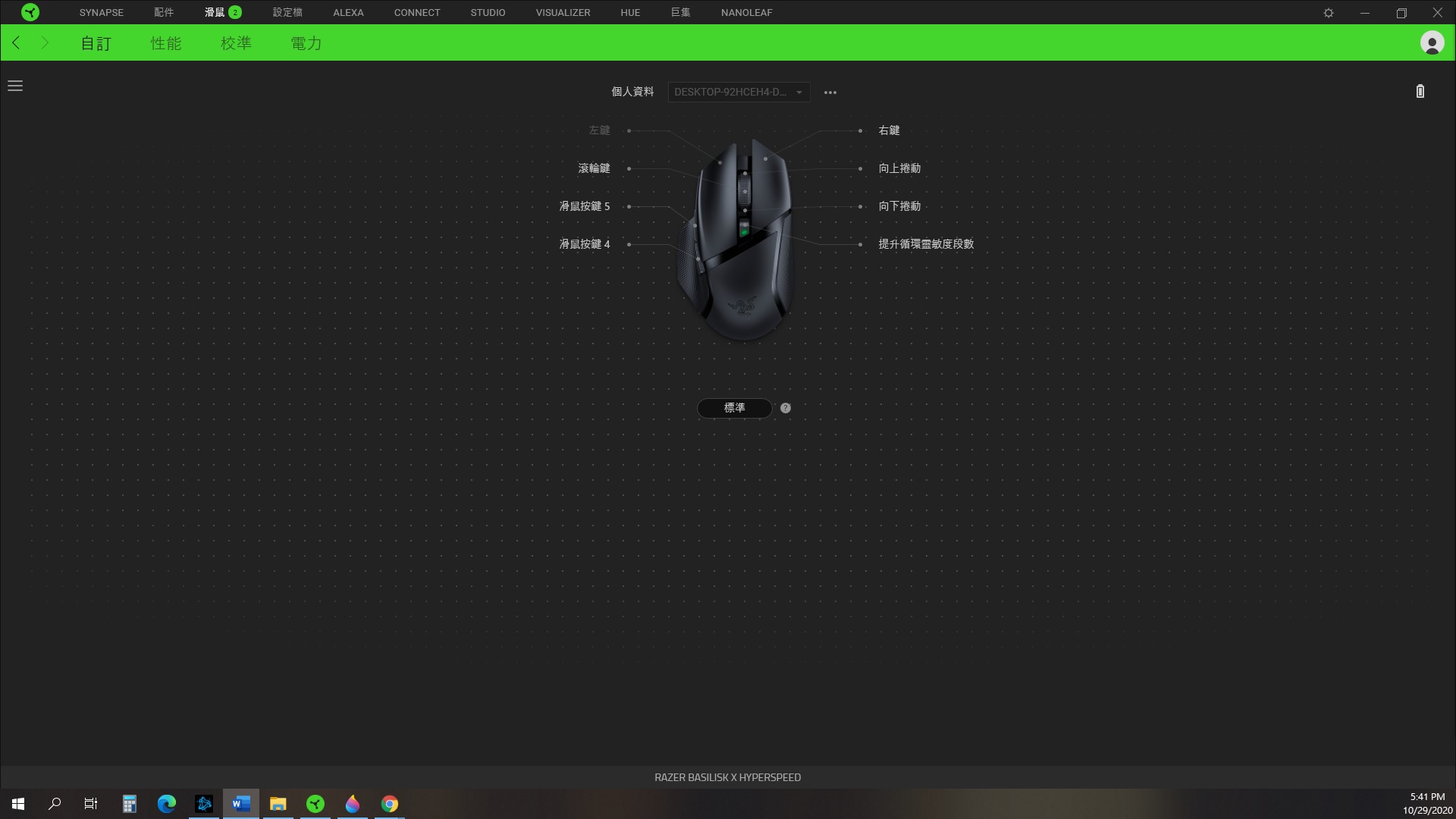Image resolution: width=1456 pixels, height=819 pixels.
Task: Open the STUDIO tab
Action: (488, 13)
